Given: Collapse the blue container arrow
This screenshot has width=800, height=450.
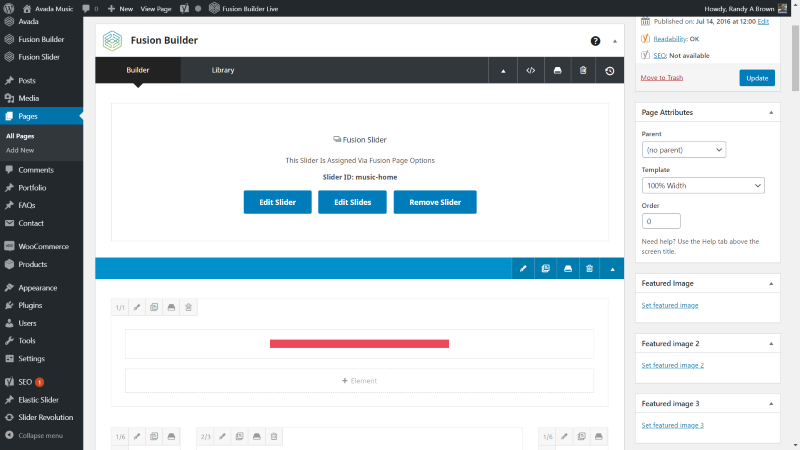Looking at the screenshot, I should pyautogui.click(x=613, y=268).
